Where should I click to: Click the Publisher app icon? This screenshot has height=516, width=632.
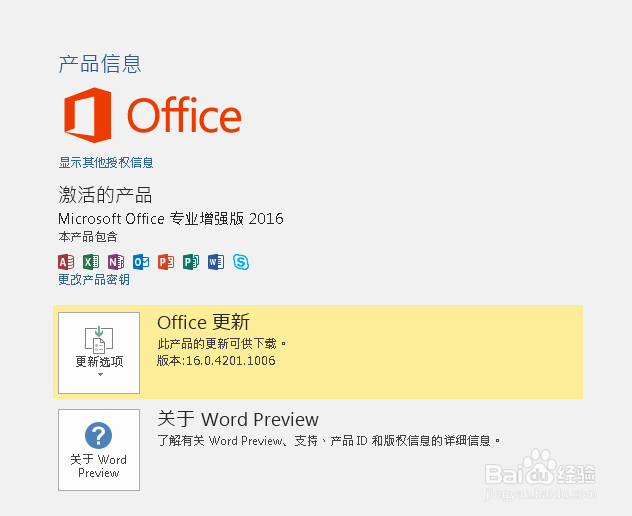point(191,262)
